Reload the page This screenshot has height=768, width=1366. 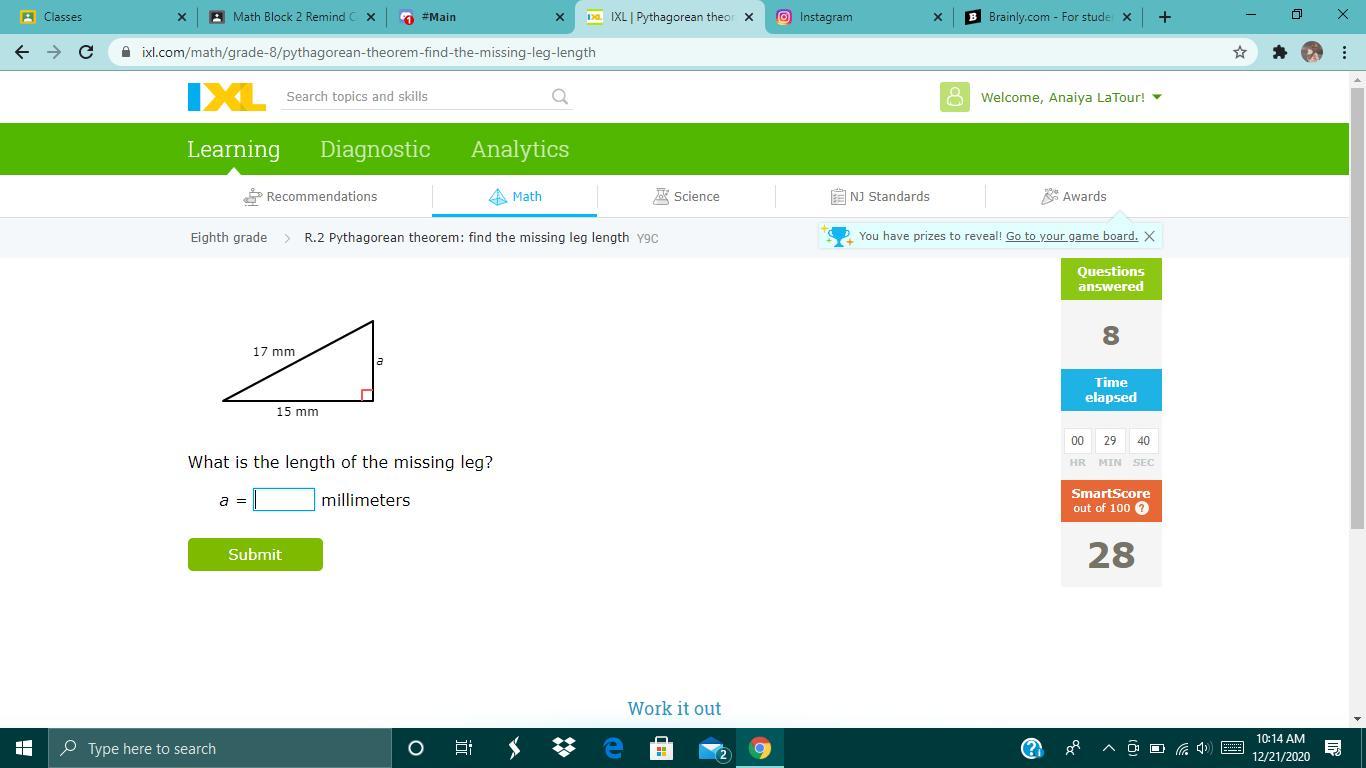pos(86,52)
